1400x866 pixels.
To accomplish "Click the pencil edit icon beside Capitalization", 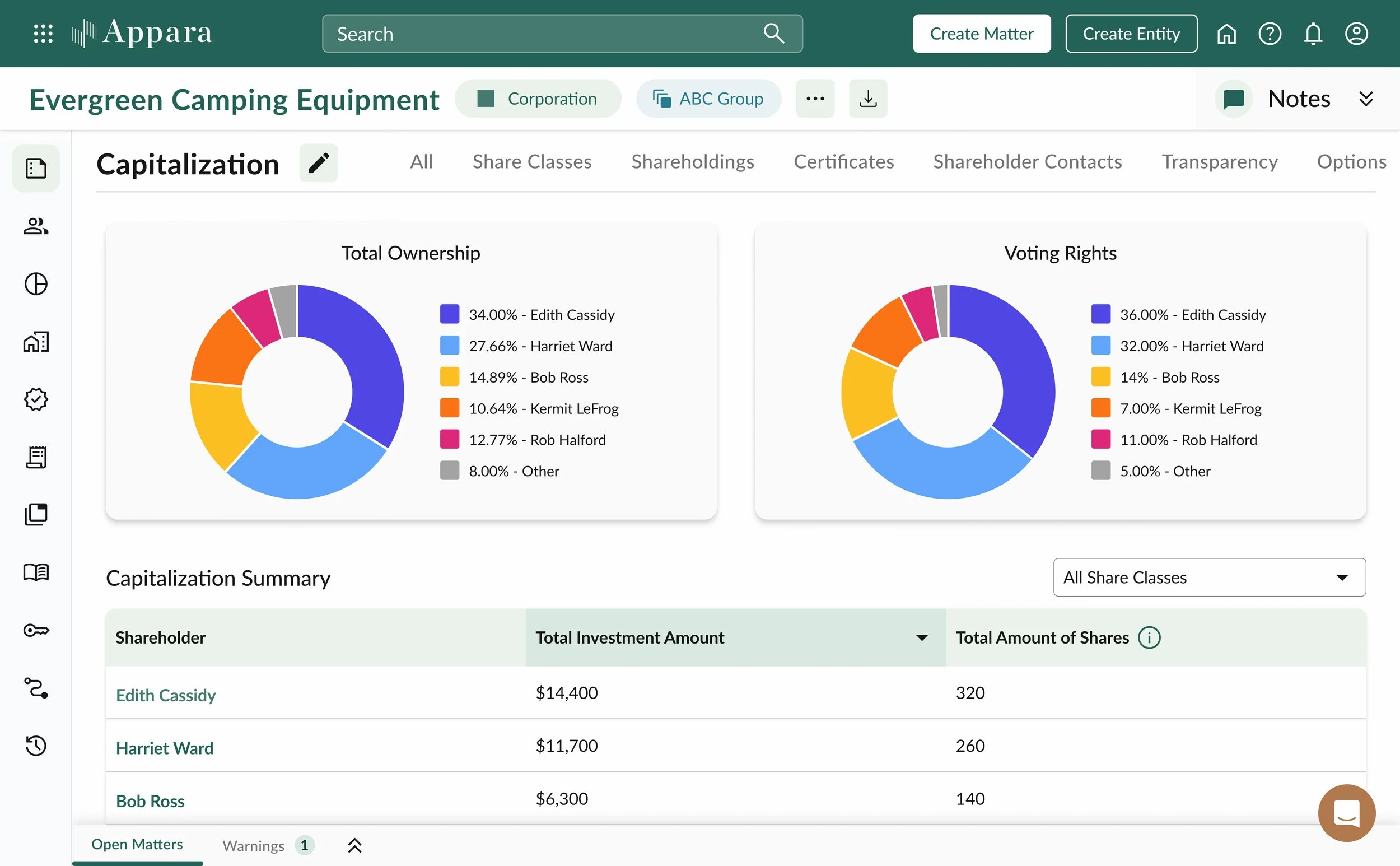I will click(x=319, y=163).
